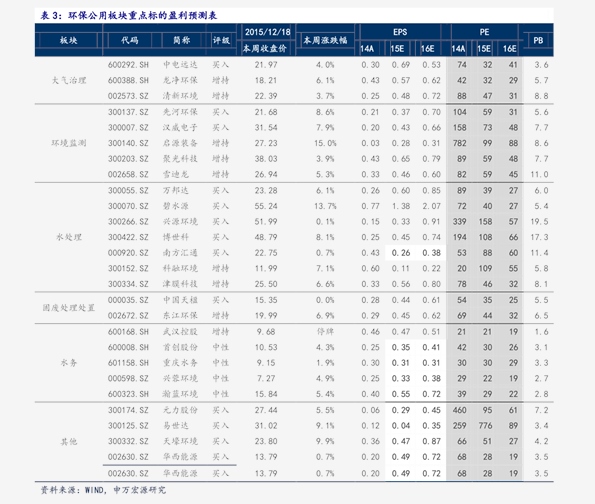
Task: Click stock code 300007.SZ
Action: coord(128,128)
